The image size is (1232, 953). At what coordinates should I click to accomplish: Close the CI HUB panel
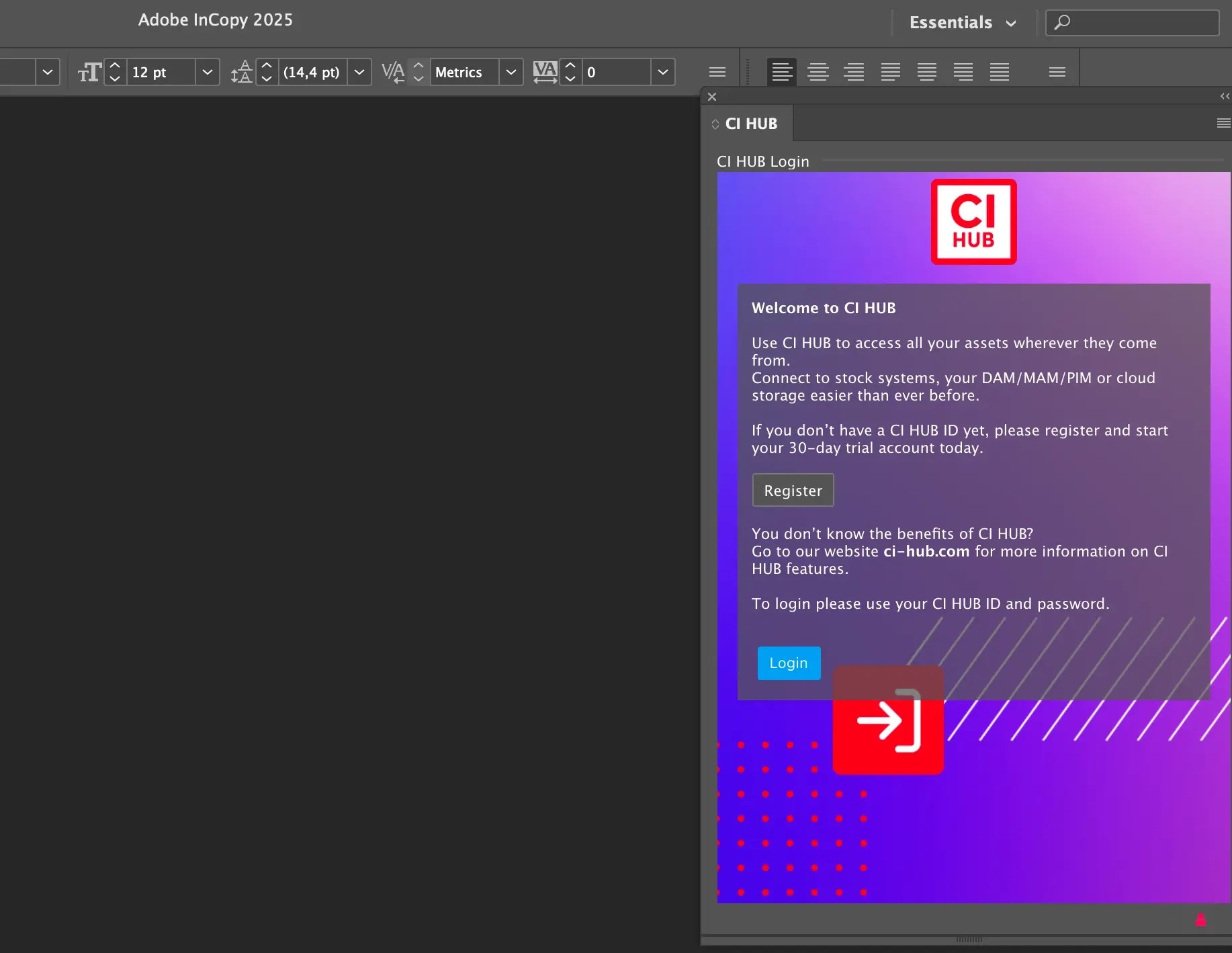712,97
